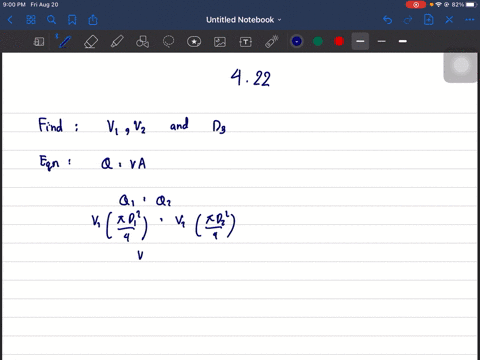The width and height of the screenshot is (480, 360).
Task: Select the Text box tool
Action: (x=246, y=42)
